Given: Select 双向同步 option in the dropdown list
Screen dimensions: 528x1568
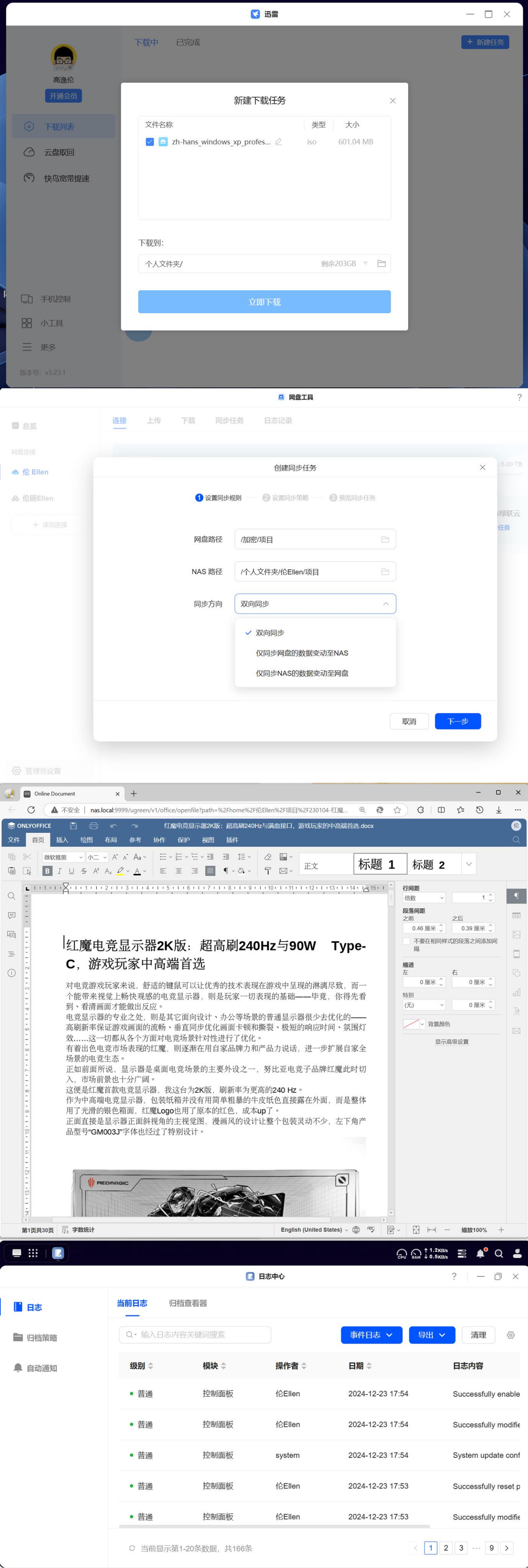Looking at the screenshot, I should pos(315,633).
